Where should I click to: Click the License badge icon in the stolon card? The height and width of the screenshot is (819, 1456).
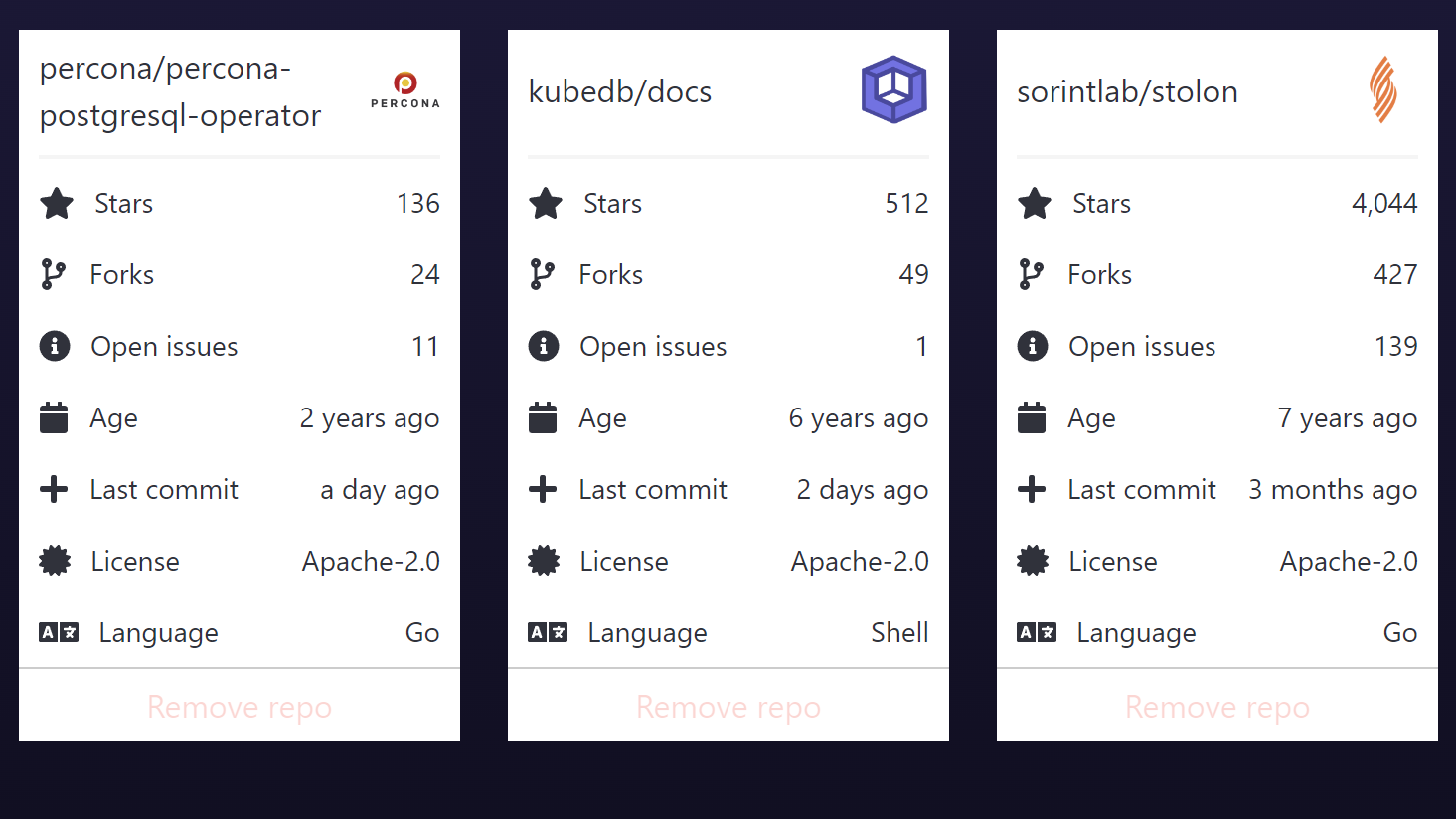tap(1033, 562)
